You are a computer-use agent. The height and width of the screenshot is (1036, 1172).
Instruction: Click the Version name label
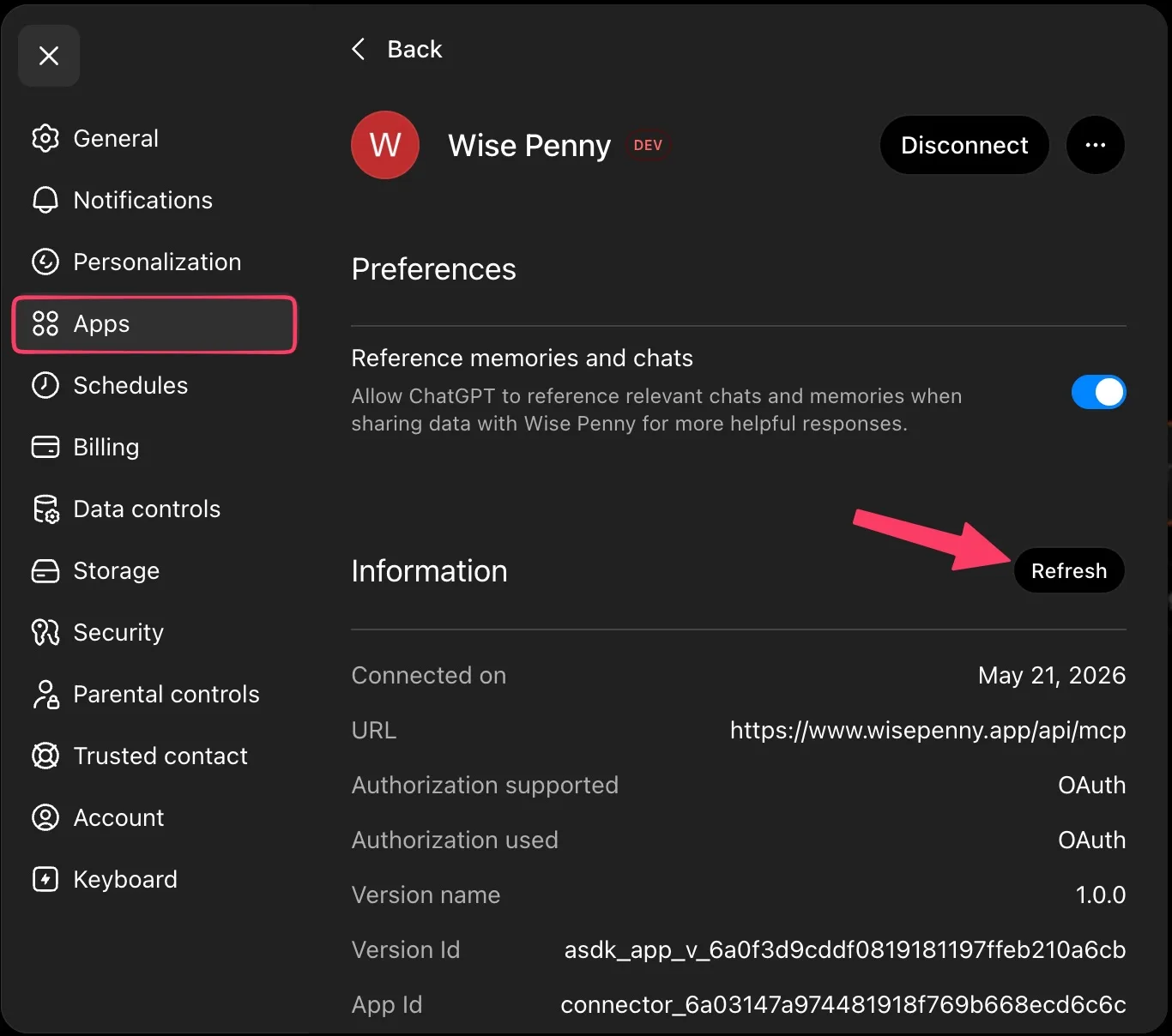[426, 894]
